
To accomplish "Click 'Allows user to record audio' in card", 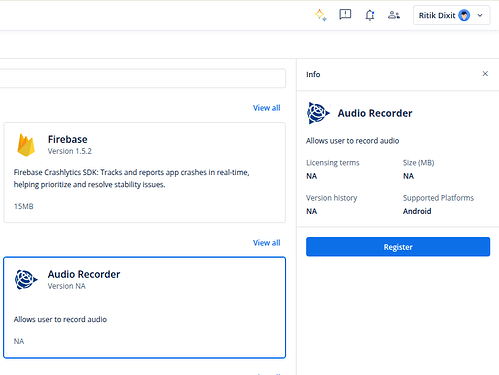I will coord(60,319).
